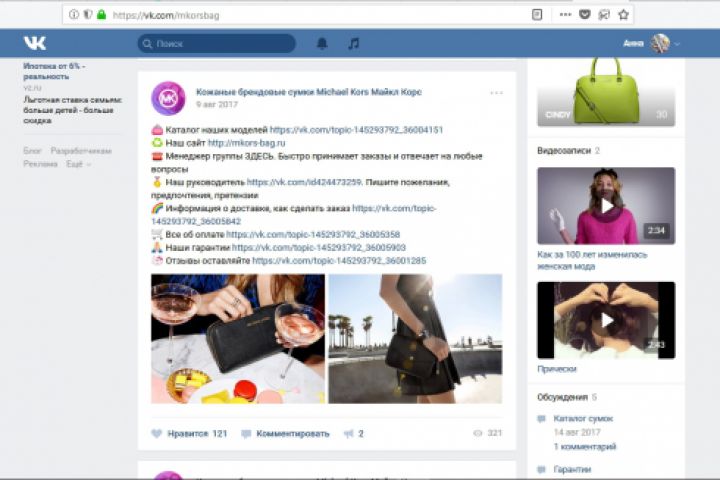Open the user profile dropdown arrow next to the avatar
720x480 pixels.
[677, 44]
